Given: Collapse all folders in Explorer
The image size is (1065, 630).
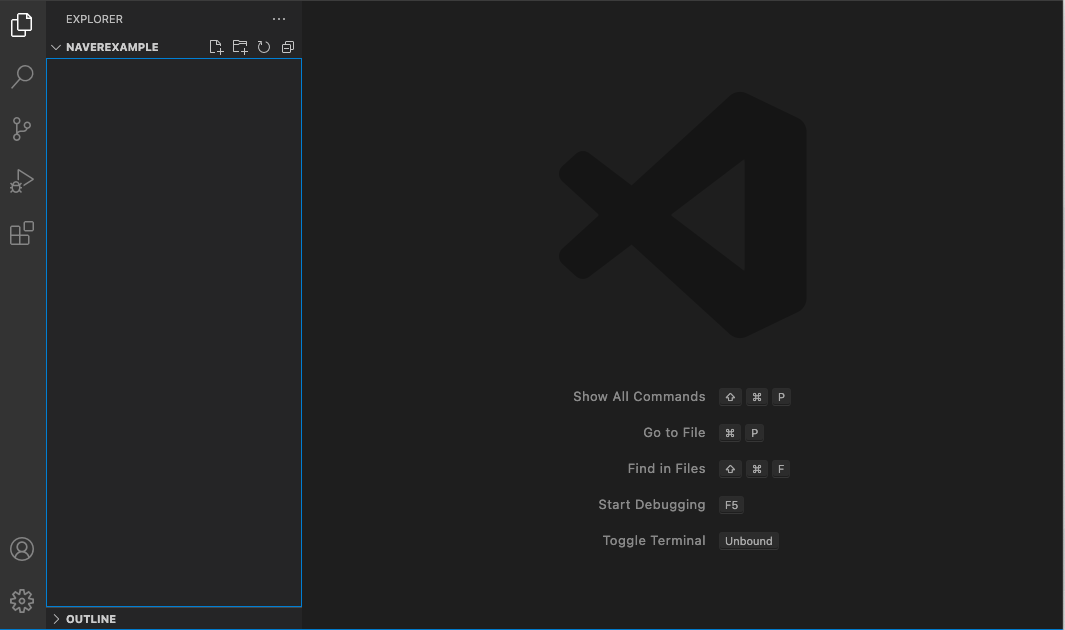Looking at the screenshot, I should click(288, 47).
